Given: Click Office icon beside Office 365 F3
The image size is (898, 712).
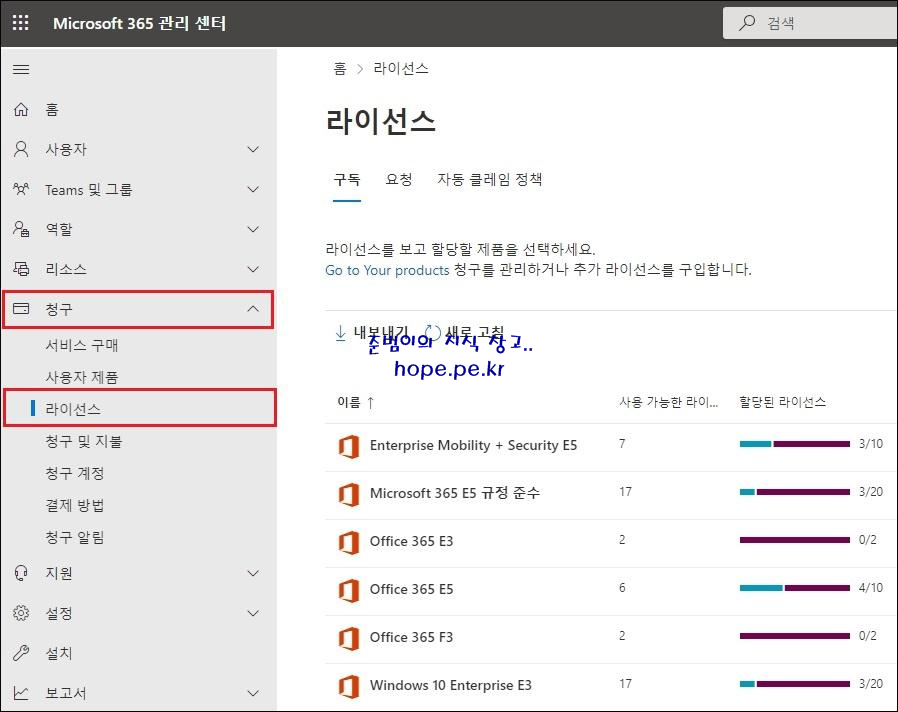Looking at the screenshot, I should [x=349, y=638].
